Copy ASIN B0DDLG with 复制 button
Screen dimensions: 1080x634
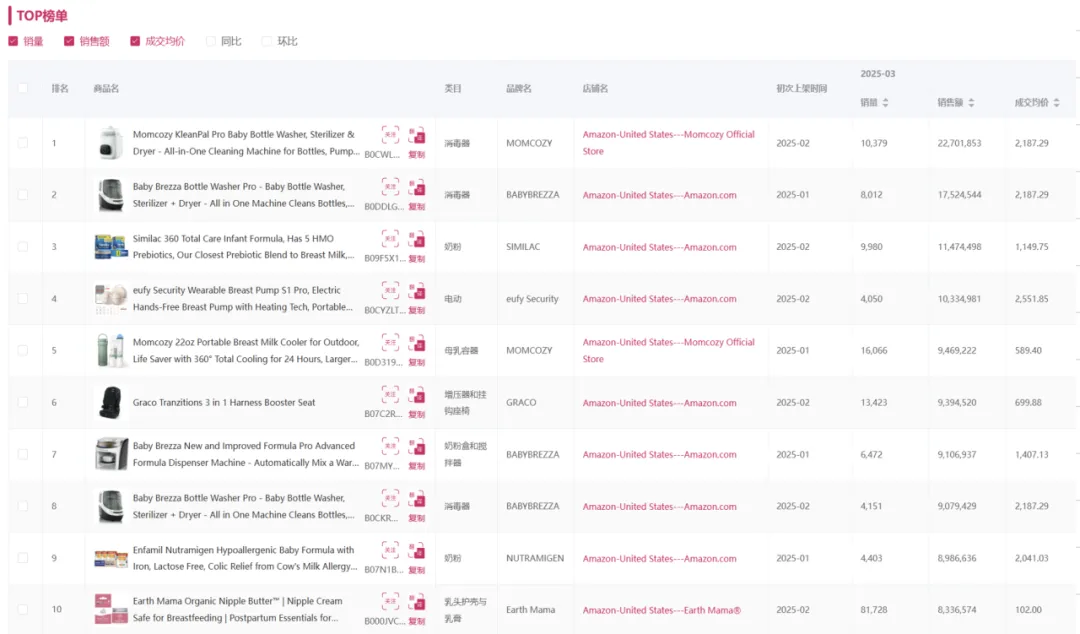pyautogui.click(x=417, y=206)
